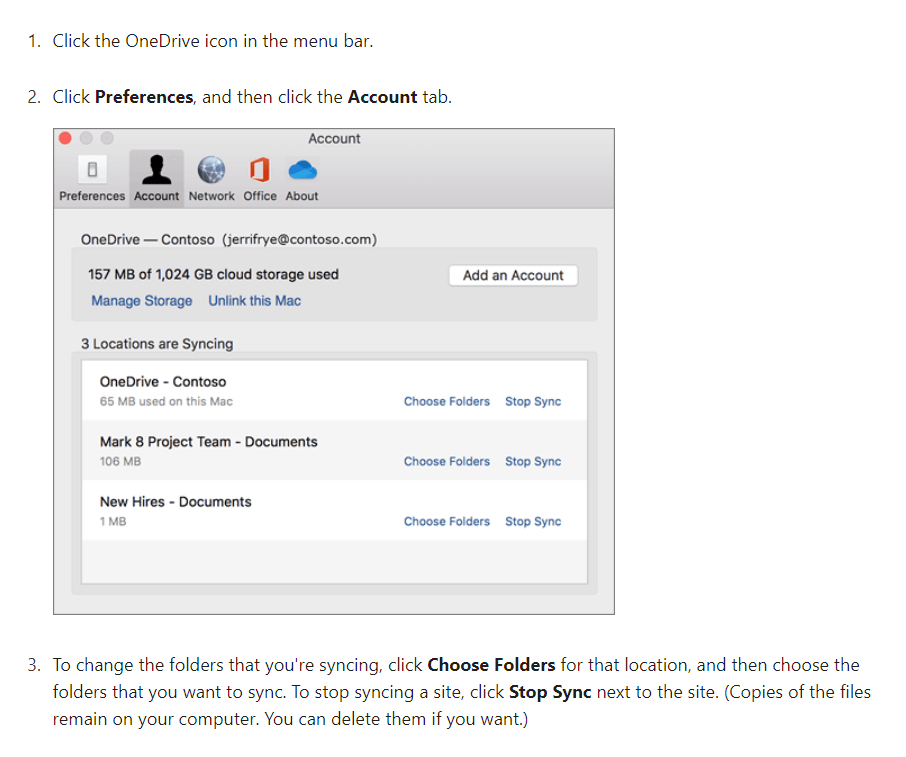Screen dimensions: 906x757
Task: Open the About OneDrive cloud icon
Action: (302, 170)
